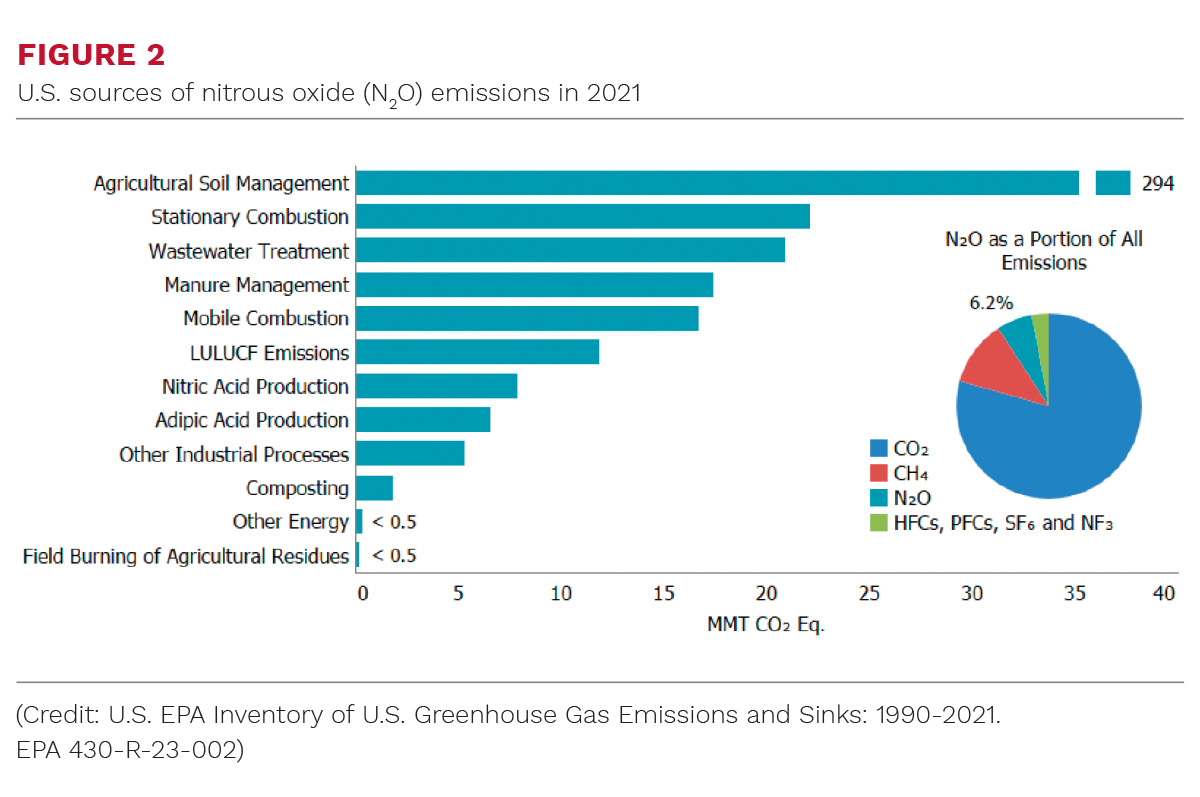
Task: Click the 'Other Energy' label
Action: pos(291,522)
